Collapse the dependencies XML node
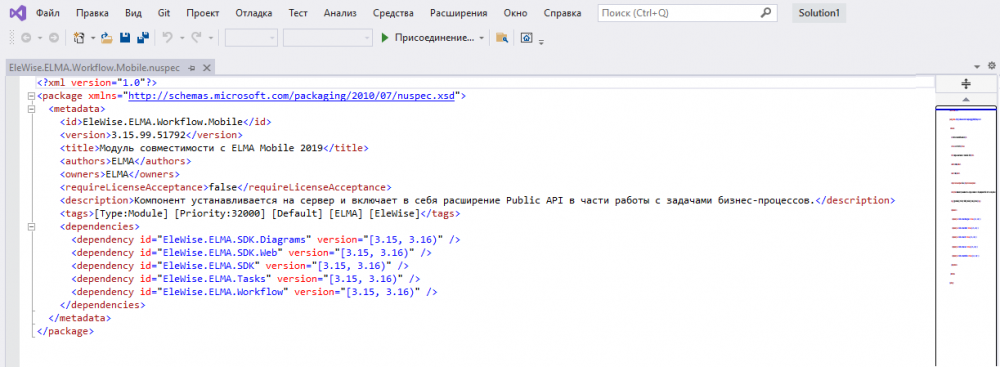The width and height of the screenshot is (1000, 367). click(x=30, y=227)
